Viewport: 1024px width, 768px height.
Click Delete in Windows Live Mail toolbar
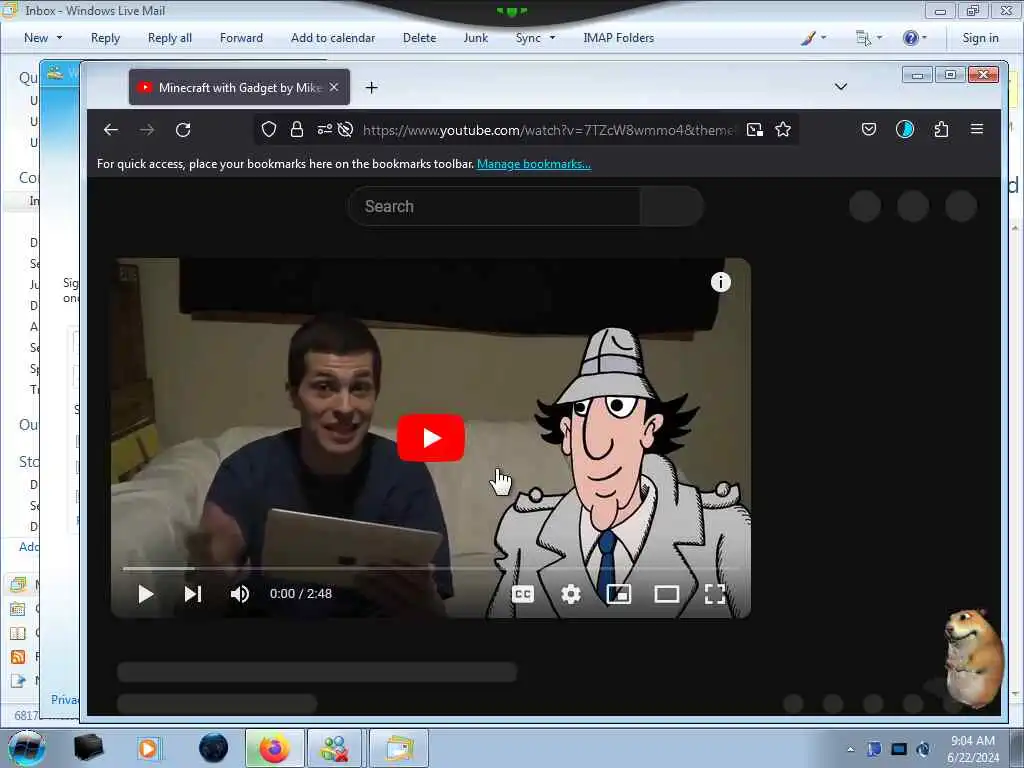tap(419, 38)
